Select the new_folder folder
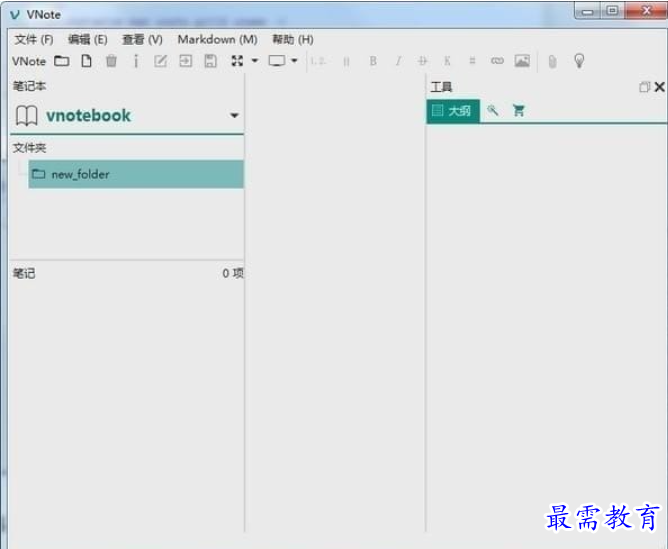Viewport: 668px width, 549px height. (x=136, y=174)
